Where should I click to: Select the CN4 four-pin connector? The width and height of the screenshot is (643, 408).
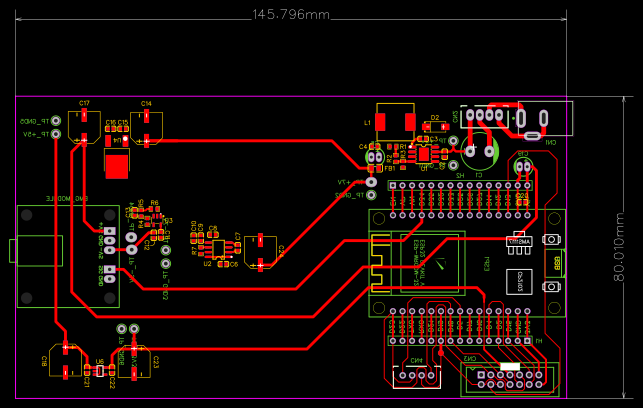(417, 377)
